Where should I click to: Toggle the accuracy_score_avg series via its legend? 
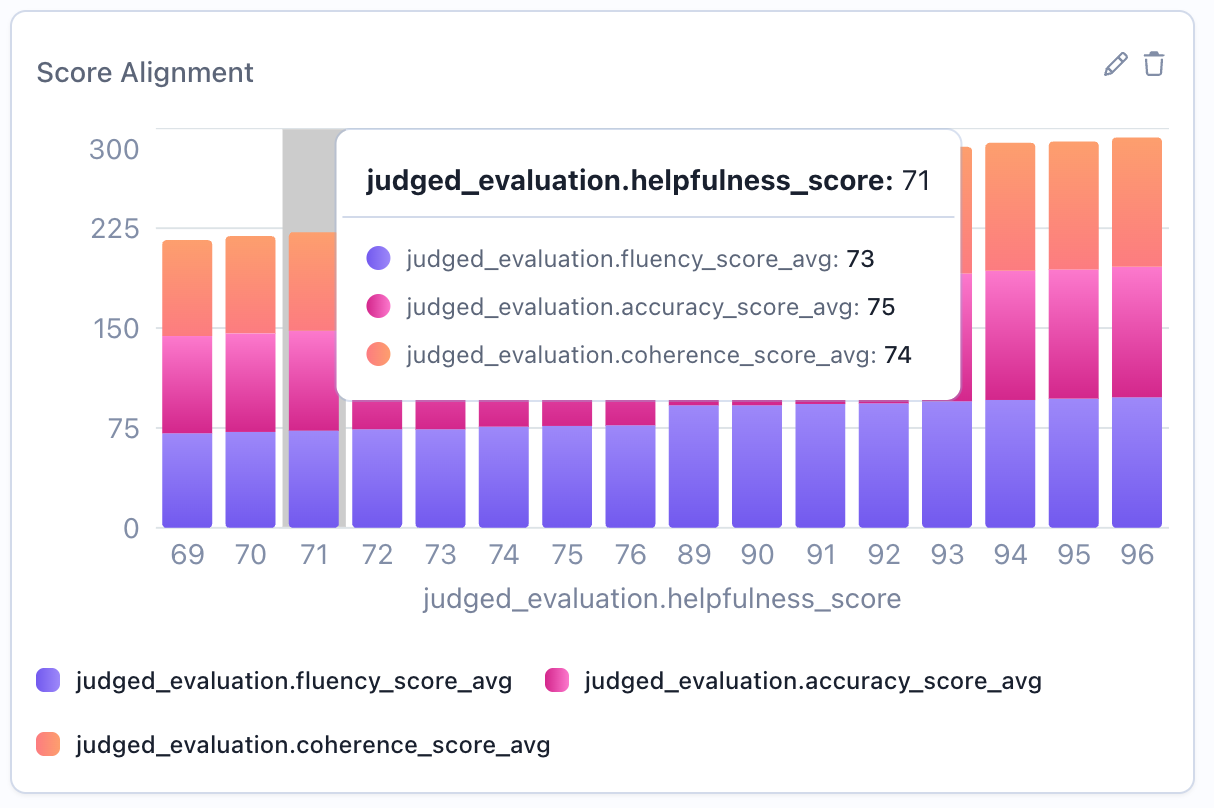coord(810,681)
